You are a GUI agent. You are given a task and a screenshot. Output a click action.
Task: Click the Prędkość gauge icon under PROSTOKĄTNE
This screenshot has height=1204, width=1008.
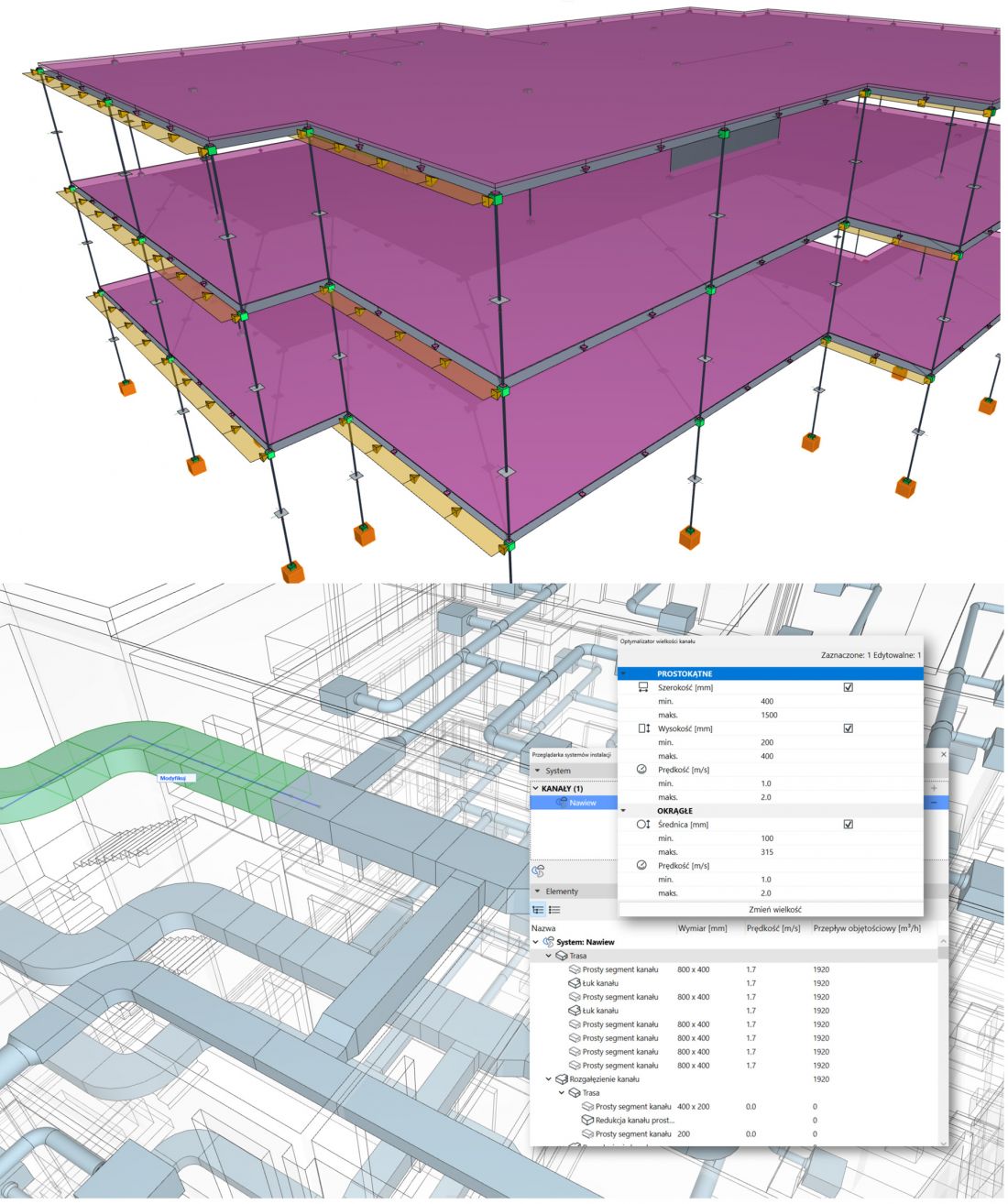pos(642,772)
